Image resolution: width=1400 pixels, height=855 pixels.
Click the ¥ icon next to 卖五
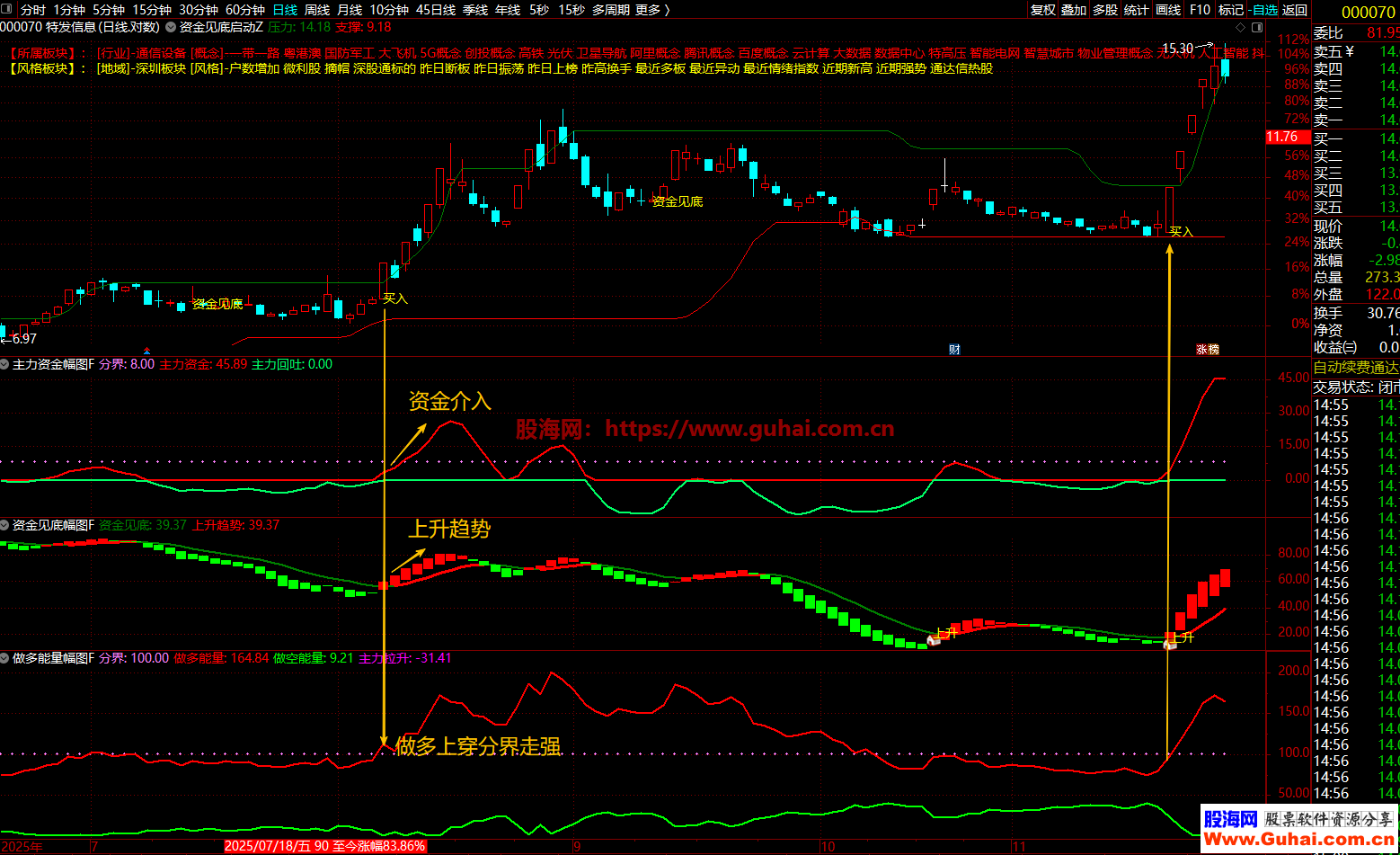(1350, 51)
